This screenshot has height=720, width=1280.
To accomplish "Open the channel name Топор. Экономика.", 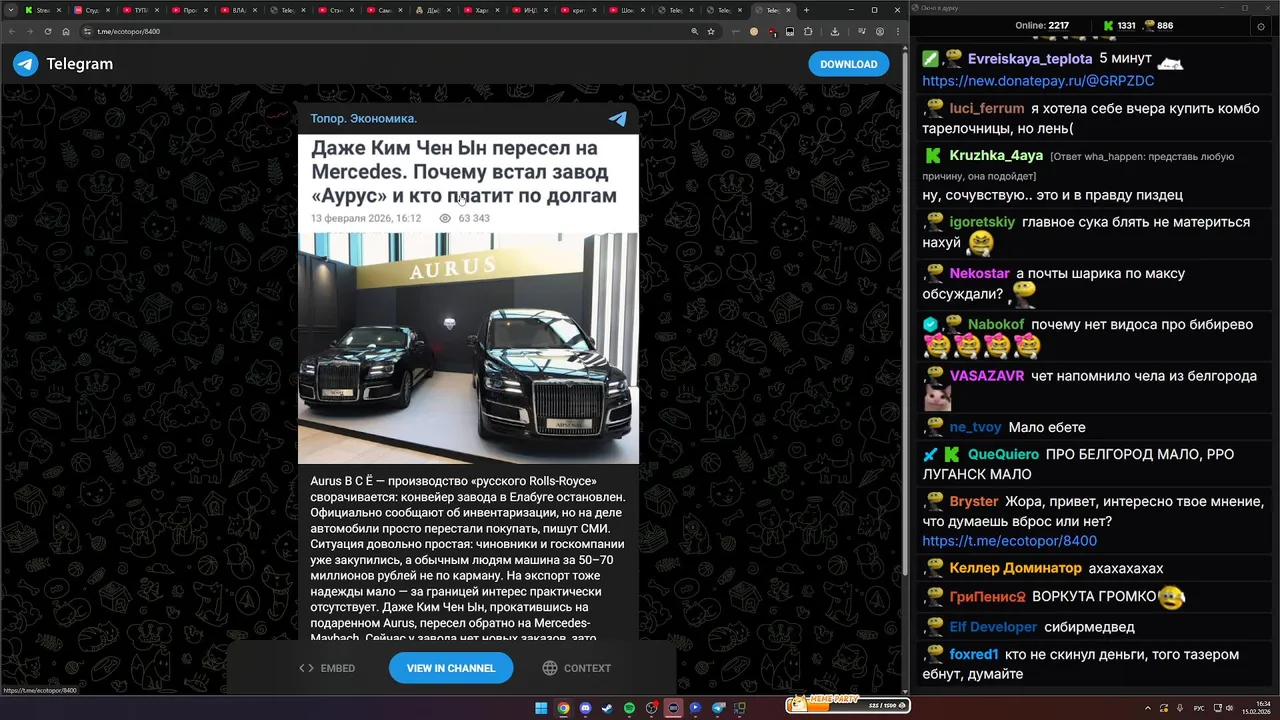I will (x=363, y=119).
